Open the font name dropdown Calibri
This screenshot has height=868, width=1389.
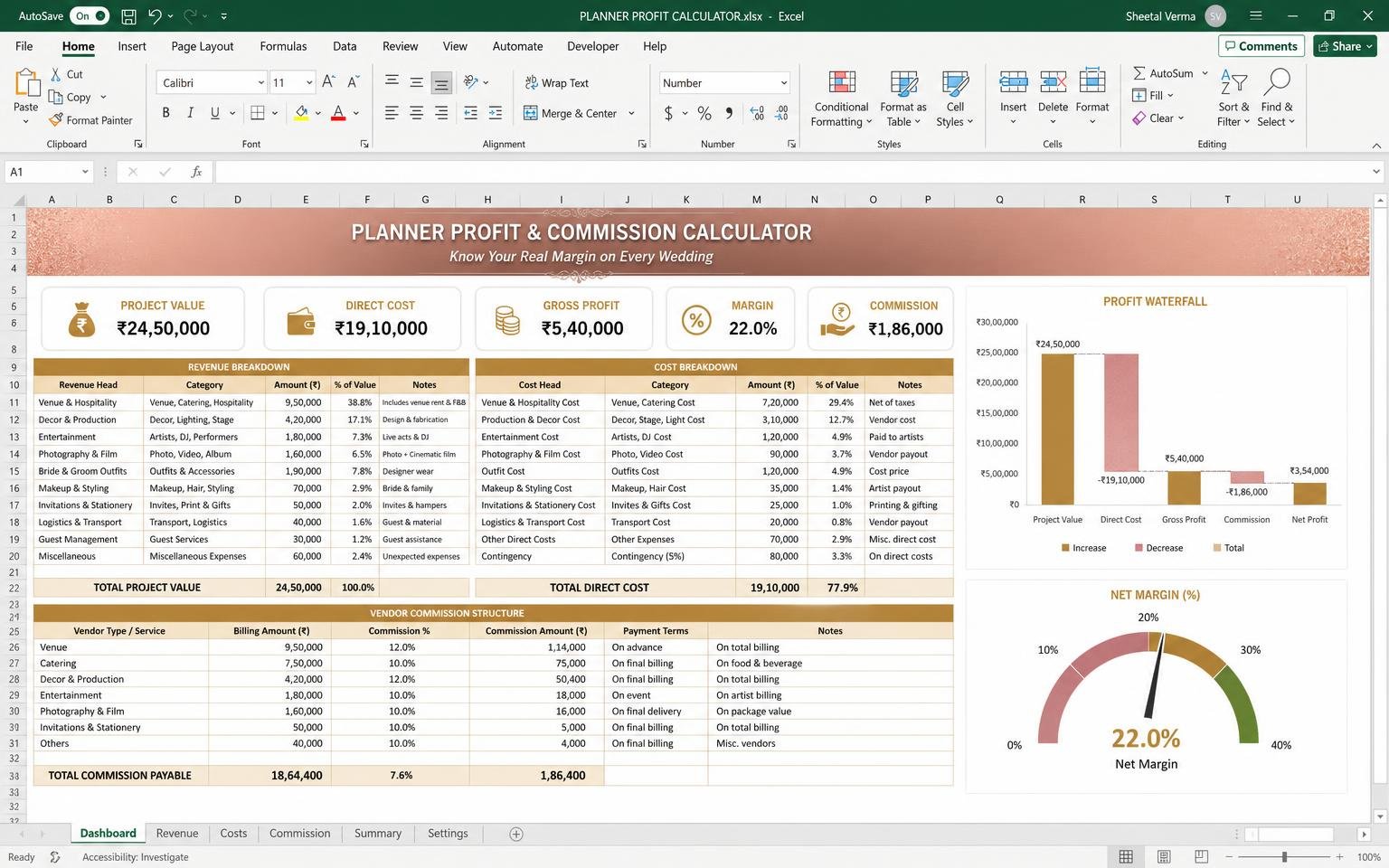[x=260, y=82]
